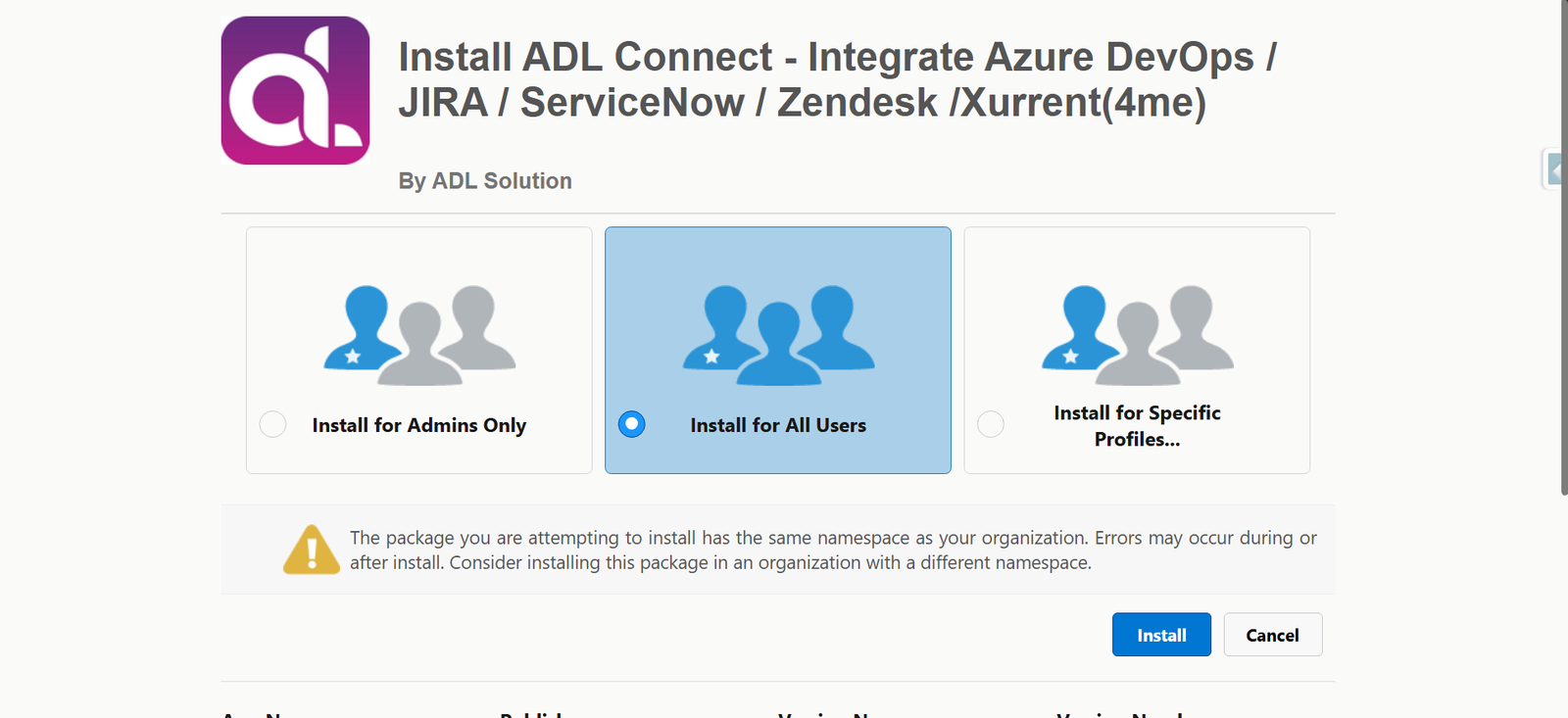Image resolution: width=1568 pixels, height=718 pixels.
Task: Click the 'Install for Specific Profiles...' label
Action: 1137,426
